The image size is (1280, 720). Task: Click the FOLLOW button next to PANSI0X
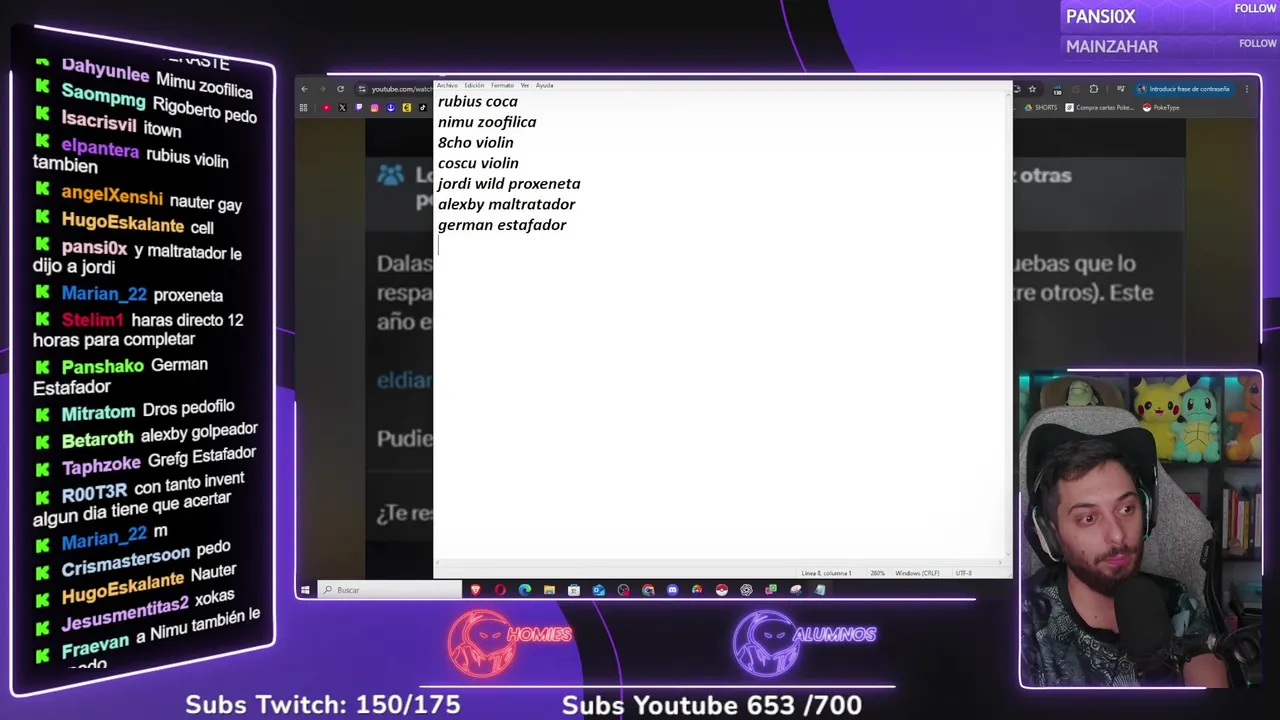pos(1256,9)
